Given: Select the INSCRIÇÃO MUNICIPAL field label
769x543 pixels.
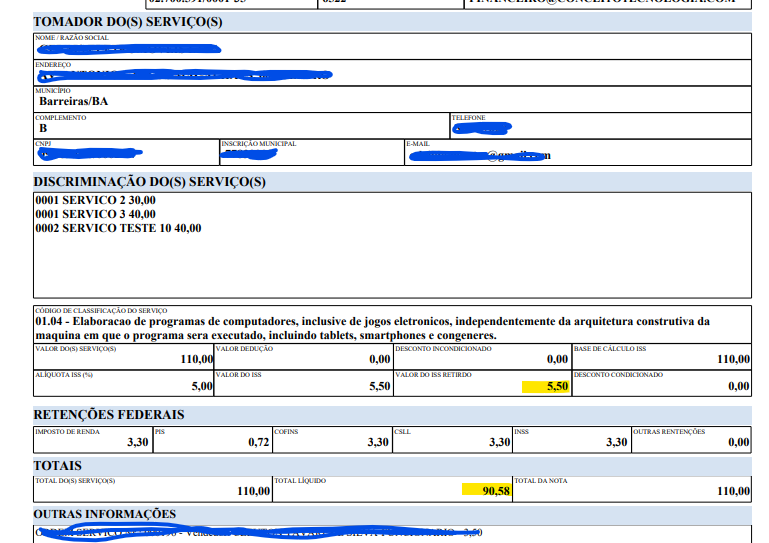Looking at the screenshot, I should point(258,144).
